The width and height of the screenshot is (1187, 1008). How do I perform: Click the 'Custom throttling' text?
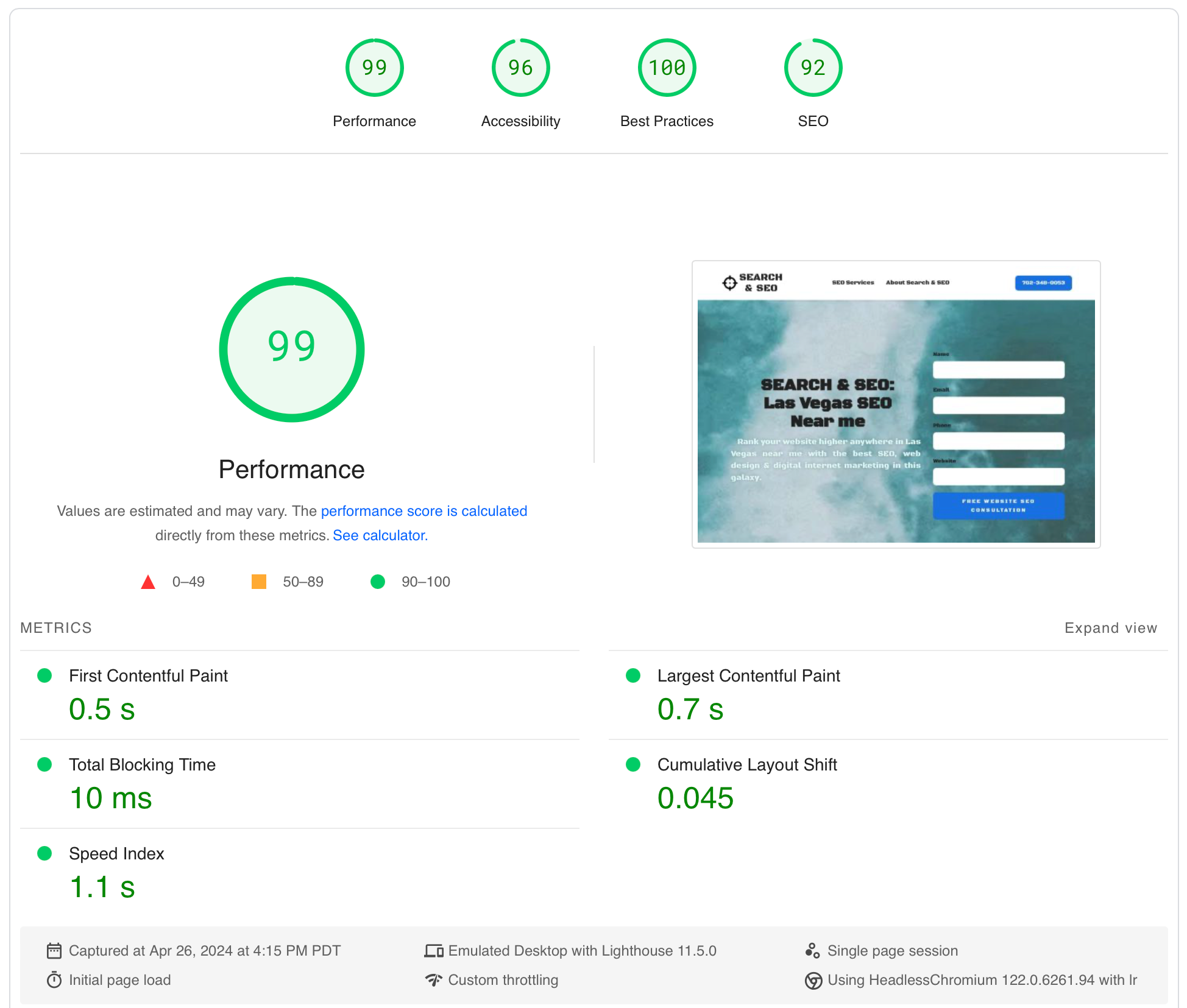click(503, 980)
